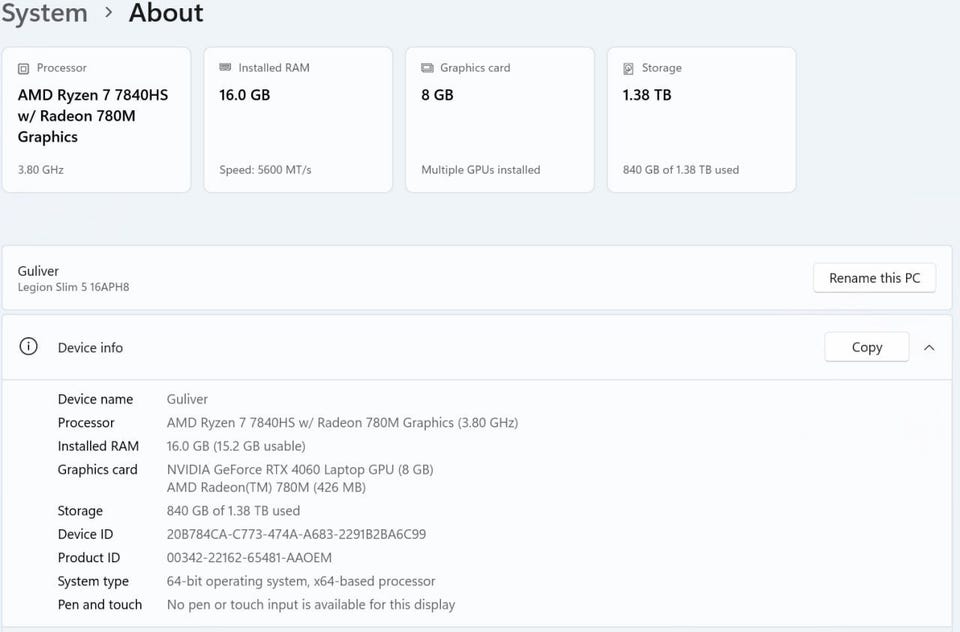Viewport: 960px width, 632px height.
Task: Select '16.0 GB (15.2 GB usable)' value
Action: (236, 446)
